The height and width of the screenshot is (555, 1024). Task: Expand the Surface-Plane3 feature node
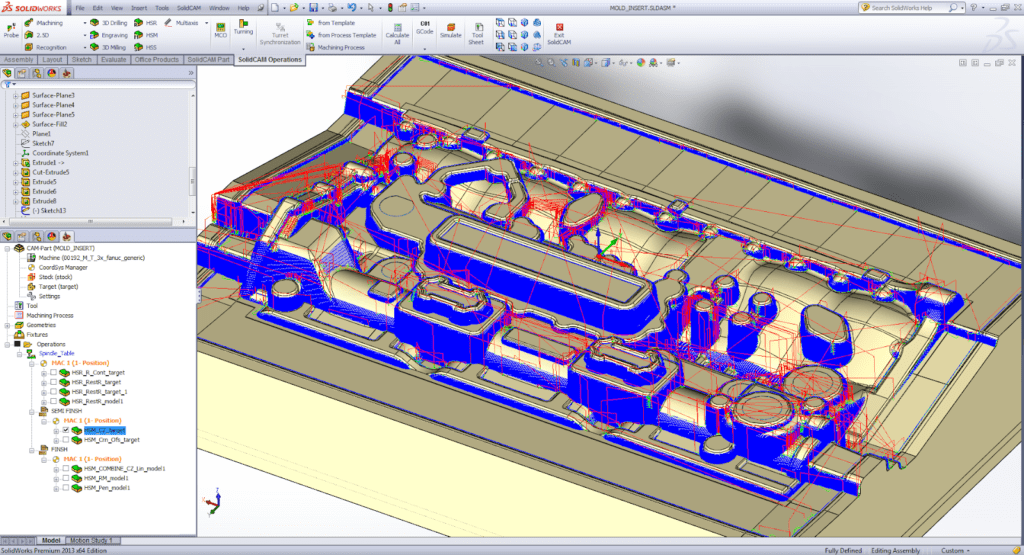(x=14, y=95)
